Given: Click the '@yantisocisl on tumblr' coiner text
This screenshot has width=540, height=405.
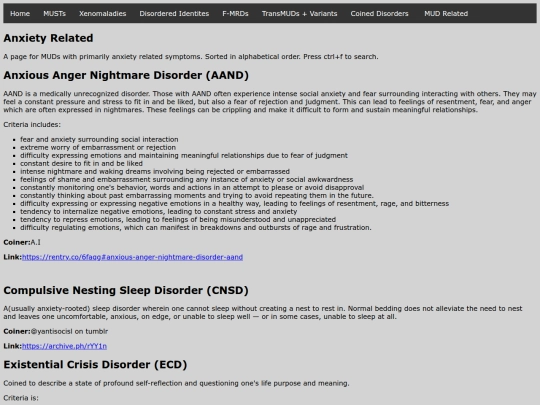Looking at the screenshot, I should (x=69, y=331).
